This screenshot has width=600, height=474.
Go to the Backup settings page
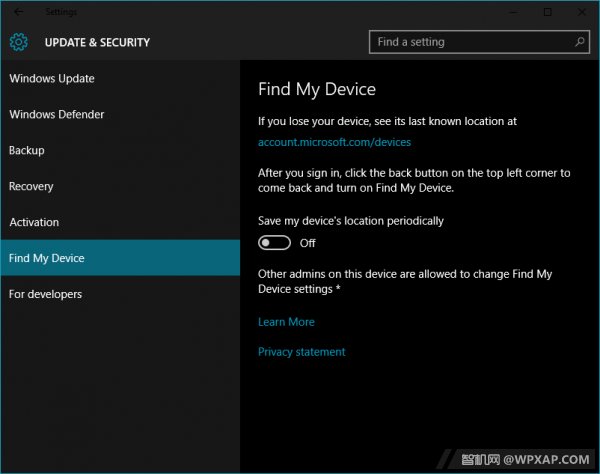pyautogui.click(x=27, y=150)
